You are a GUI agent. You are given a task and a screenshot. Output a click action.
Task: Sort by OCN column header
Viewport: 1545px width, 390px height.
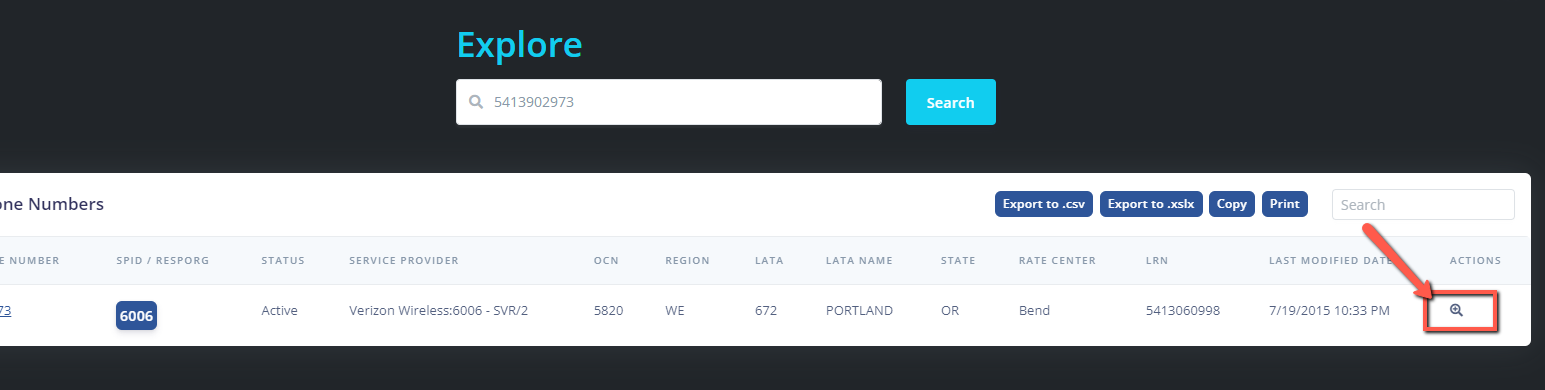click(x=606, y=260)
